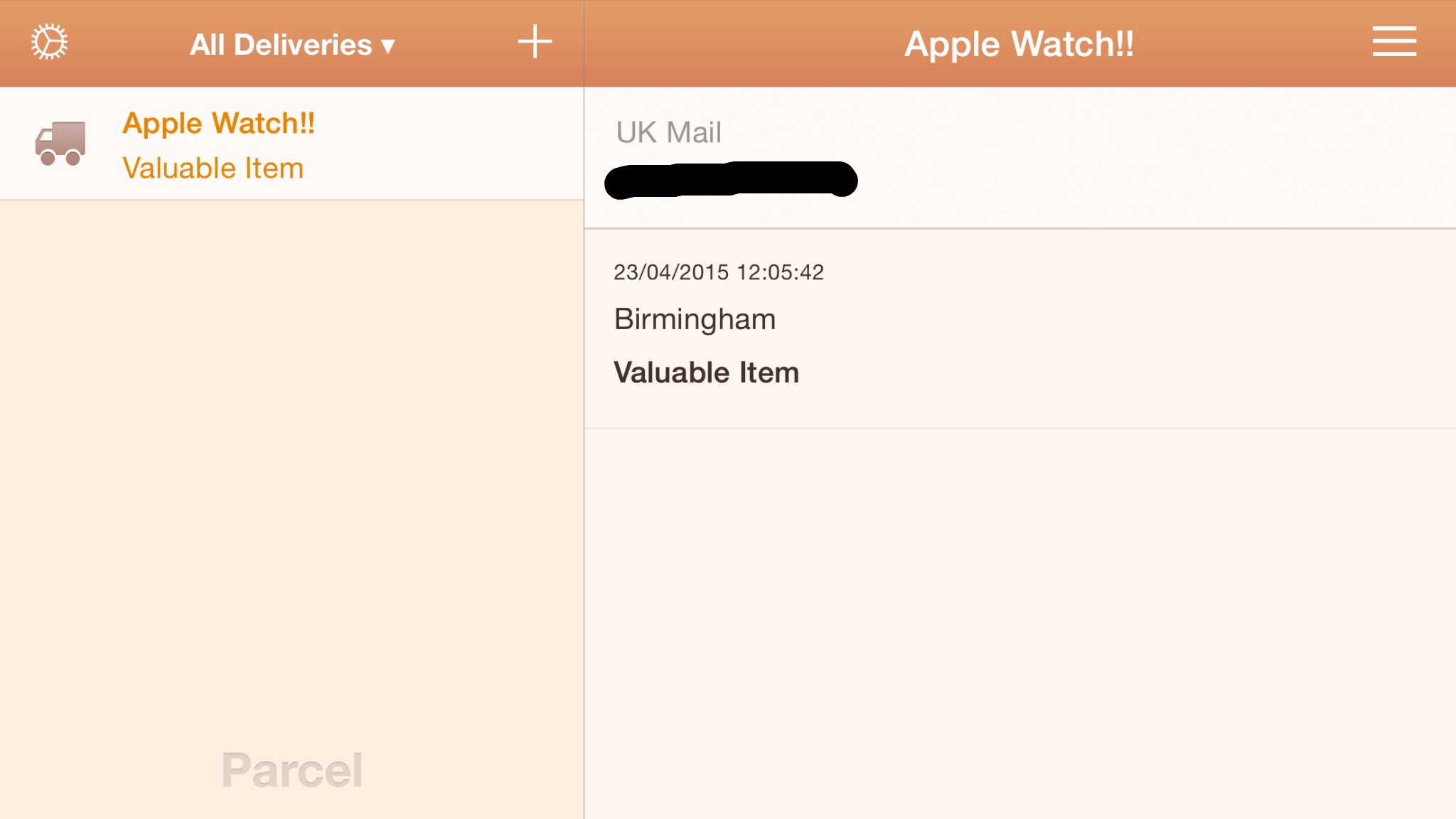Image resolution: width=1456 pixels, height=819 pixels.
Task: Click the dropdown arrow beside All Deliveries
Action: (x=387, y=47)
